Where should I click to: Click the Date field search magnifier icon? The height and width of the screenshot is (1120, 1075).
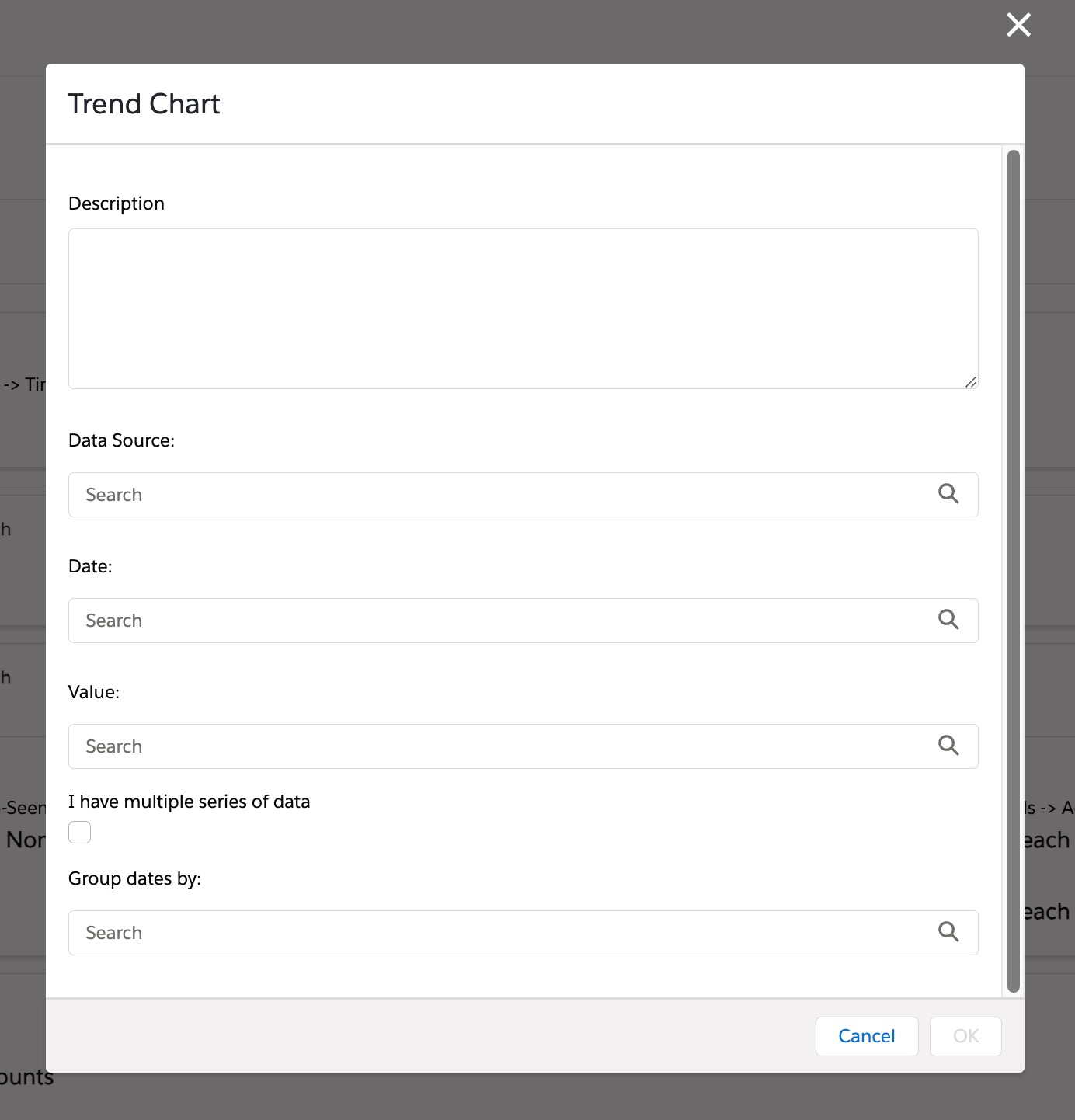coord(948,620)
